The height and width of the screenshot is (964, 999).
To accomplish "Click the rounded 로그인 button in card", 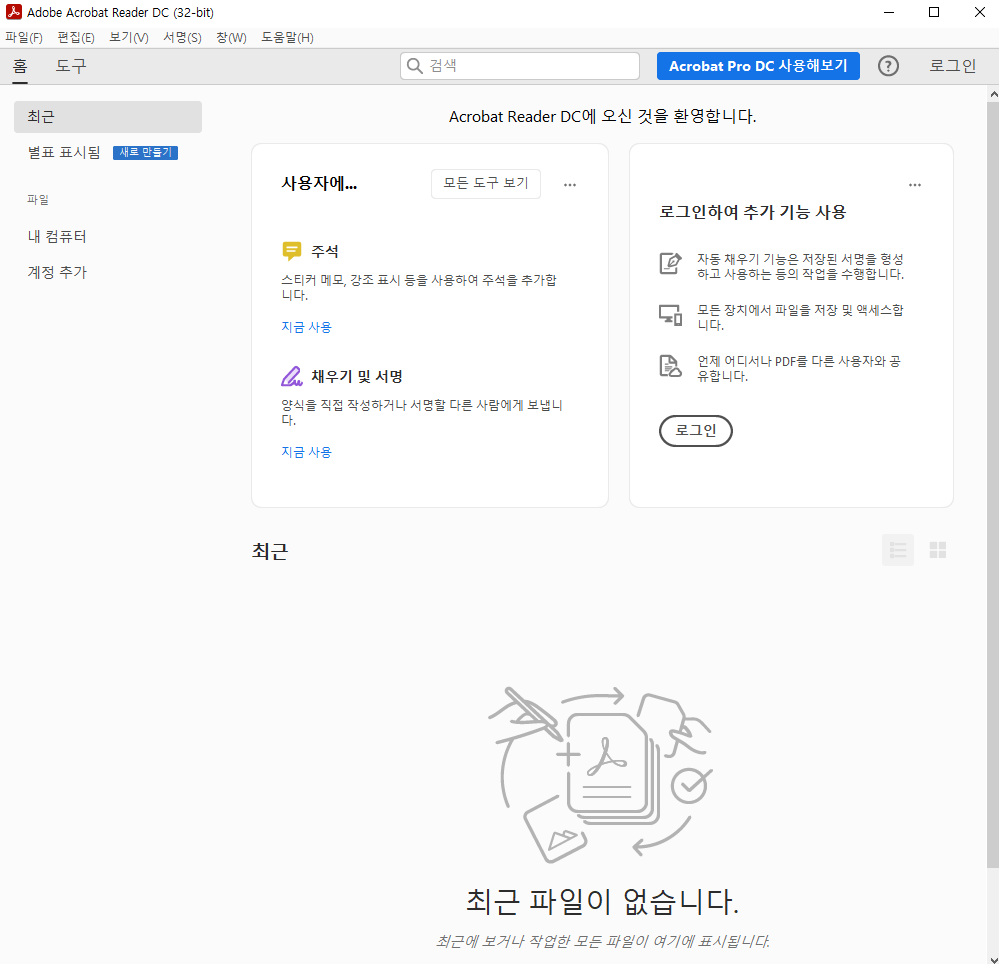I will coord(696,431).
